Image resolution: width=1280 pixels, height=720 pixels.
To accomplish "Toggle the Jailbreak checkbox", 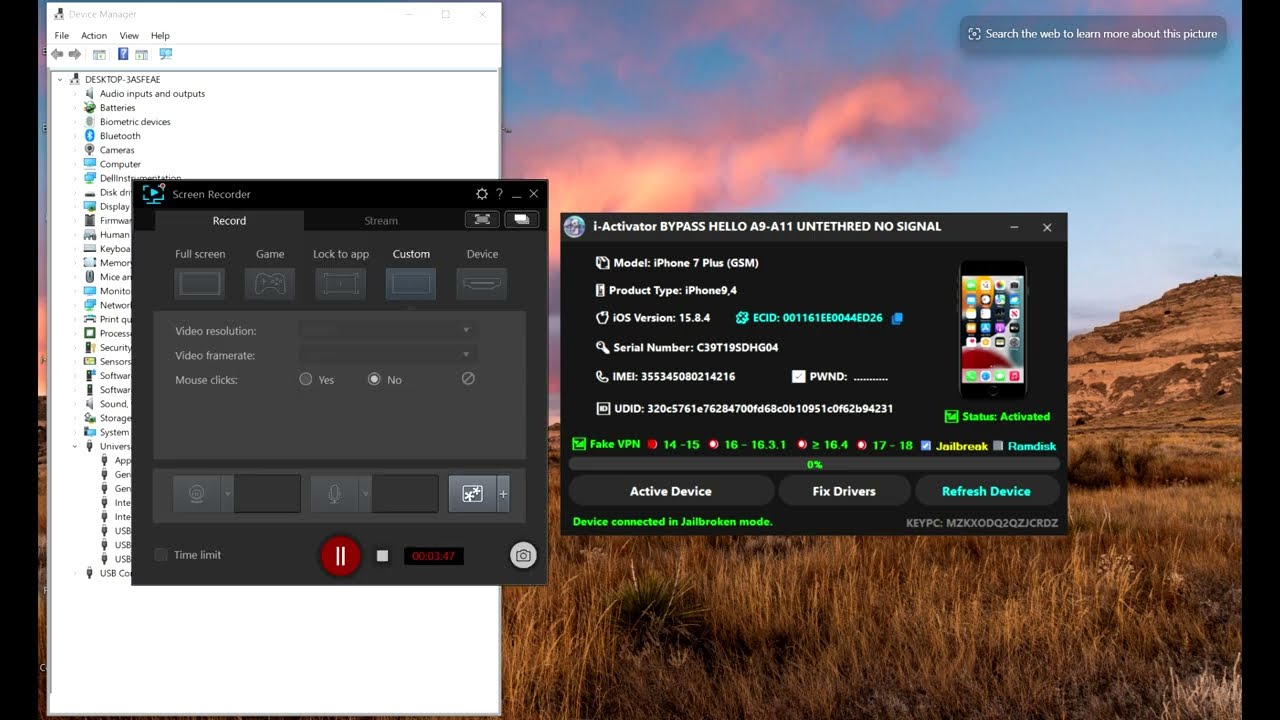I will (x=926, y=445).
